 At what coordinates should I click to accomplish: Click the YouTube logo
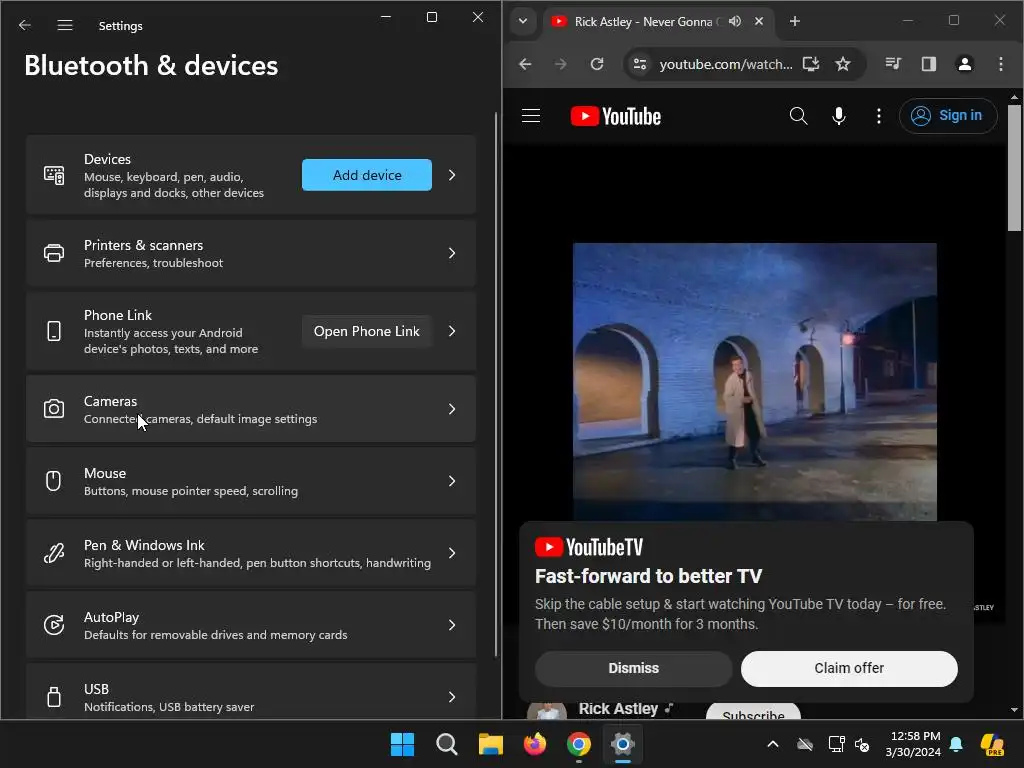pyautogui.click(x=615, y=116)
